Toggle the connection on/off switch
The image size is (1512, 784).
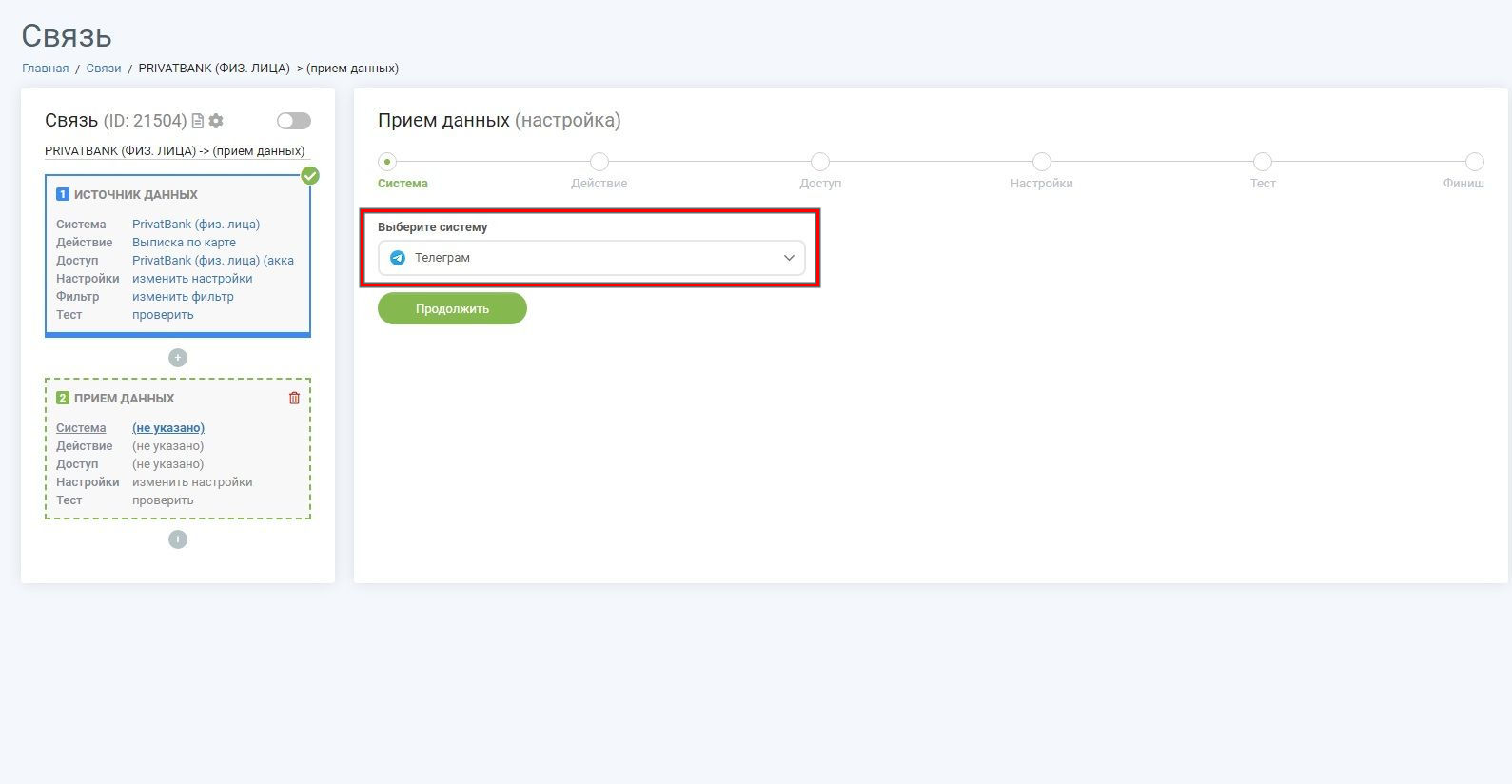(294, 121)
